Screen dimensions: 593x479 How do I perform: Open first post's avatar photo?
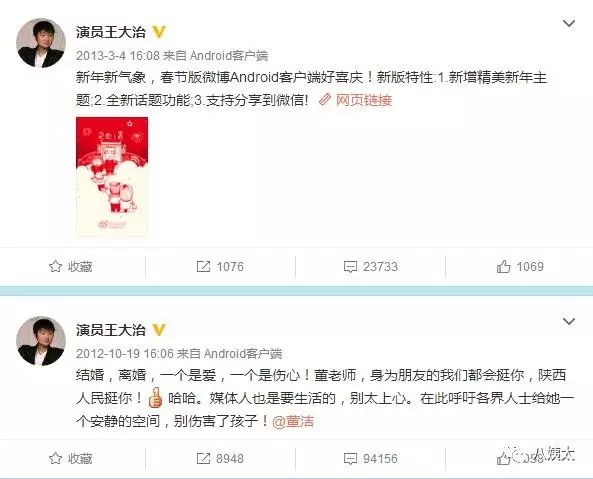41,43
